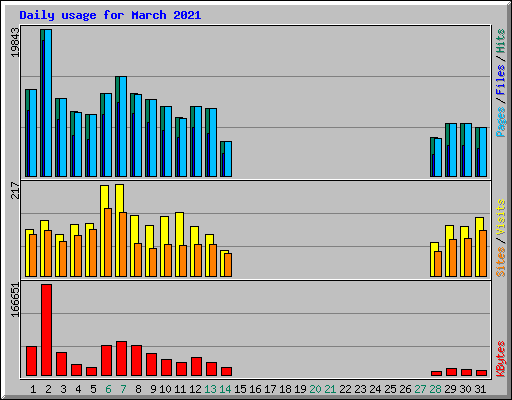Click day 26 on the x-axis
Screen dimensions: 512x400
[405, 389]
